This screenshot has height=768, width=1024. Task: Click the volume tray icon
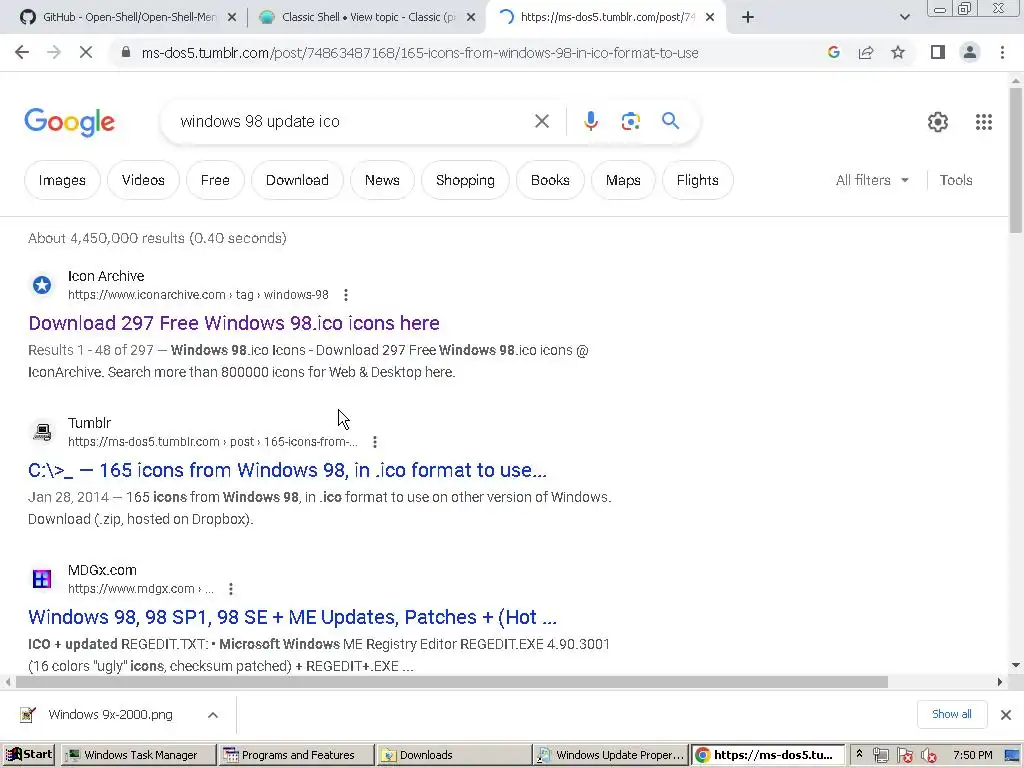point(927,756)
